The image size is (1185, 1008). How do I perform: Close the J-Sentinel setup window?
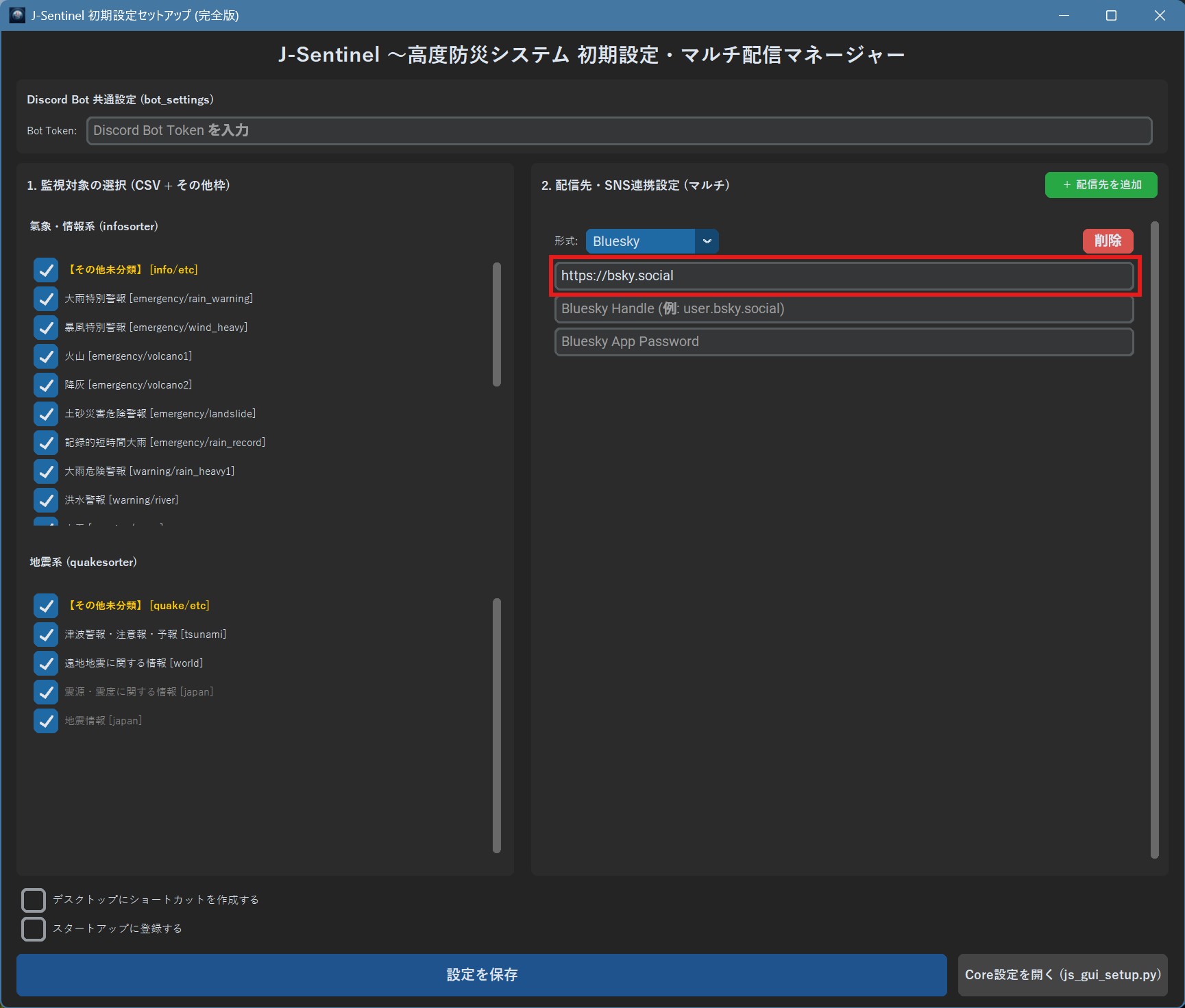coord(1159,15)
